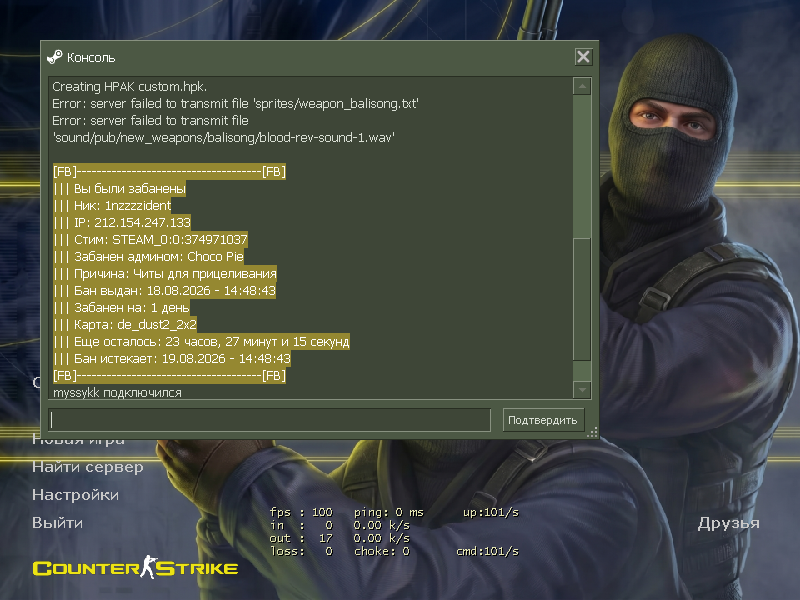800x600 pixels.
Task: Click line with blood-rev-sound-1.wav path
Action: coord(224,138)
